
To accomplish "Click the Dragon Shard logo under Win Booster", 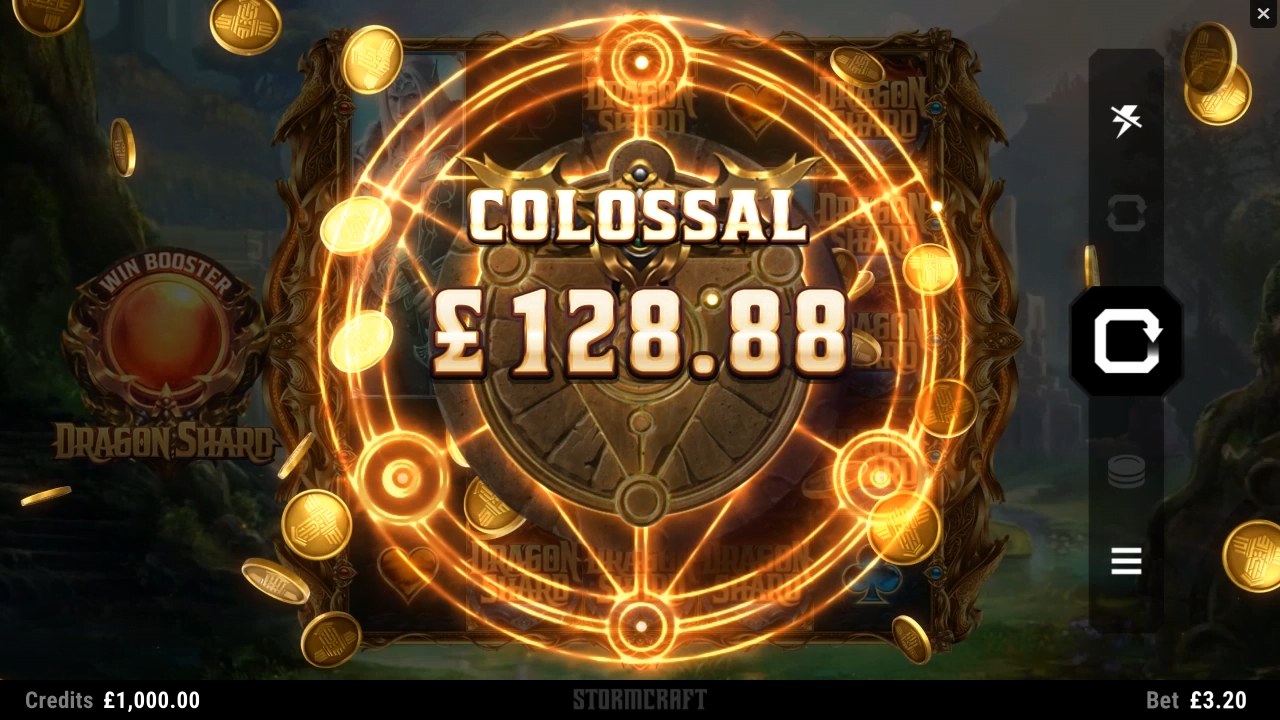I will click(164, 441).
